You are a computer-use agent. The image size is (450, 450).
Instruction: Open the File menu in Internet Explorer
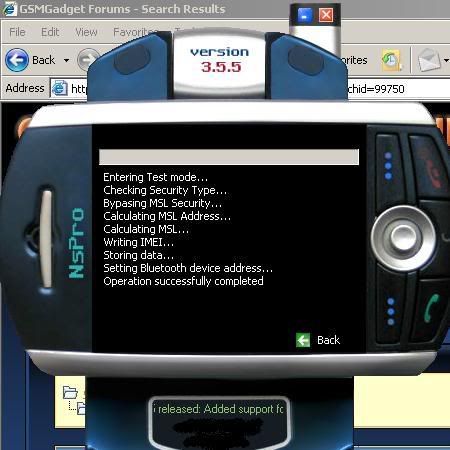pyautogui.click(x=17, y=32)
